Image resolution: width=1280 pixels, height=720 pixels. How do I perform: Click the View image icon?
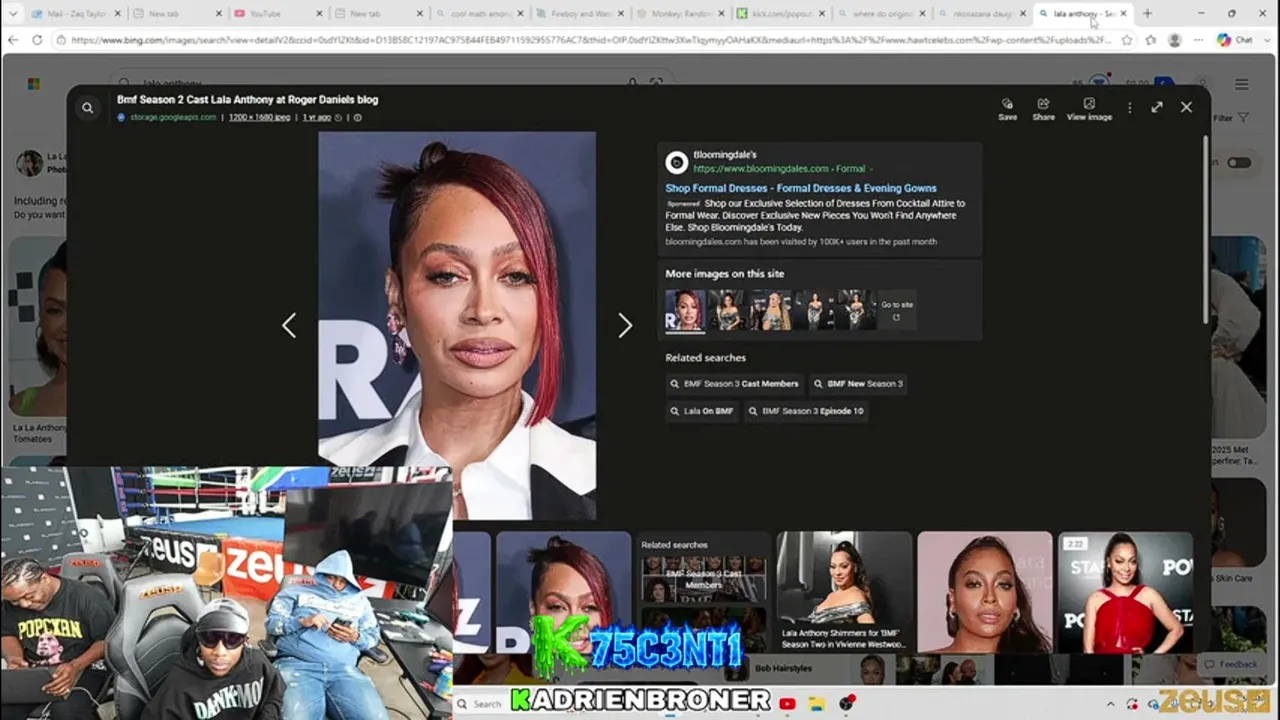[x=1089, y=109]
